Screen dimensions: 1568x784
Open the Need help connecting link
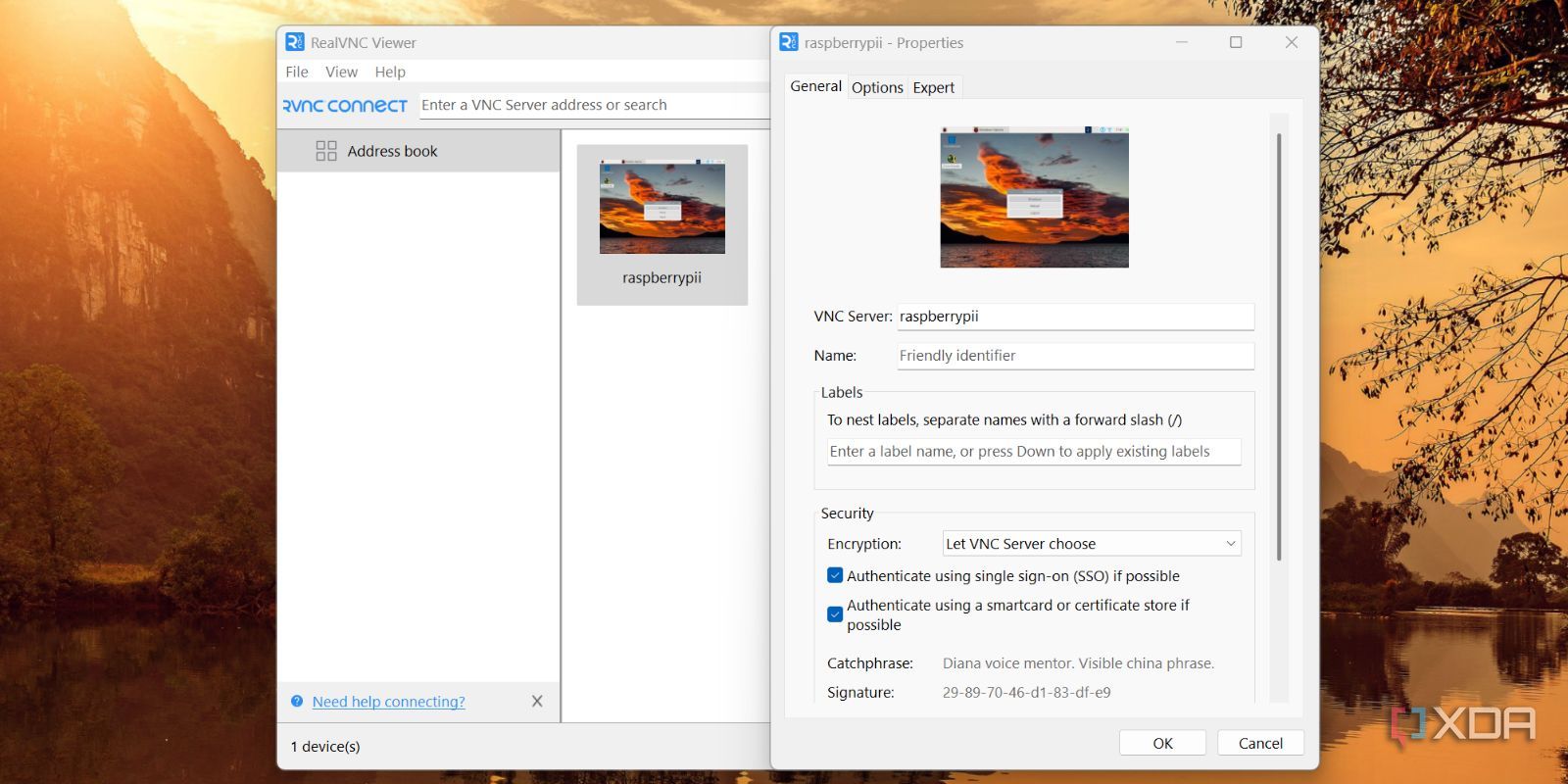(x=388, y=702)
